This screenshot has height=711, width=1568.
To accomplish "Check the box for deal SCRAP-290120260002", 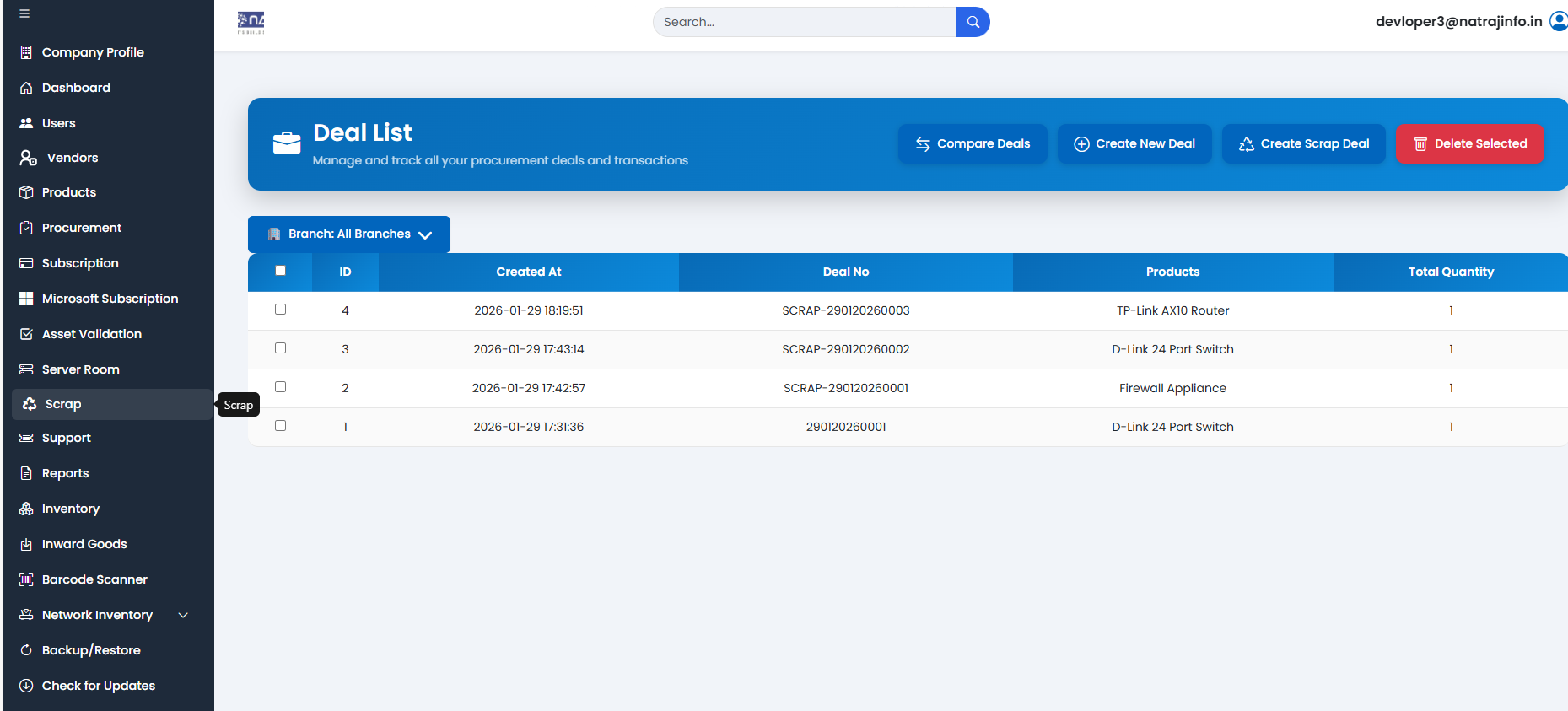I will tap(280, 348).
